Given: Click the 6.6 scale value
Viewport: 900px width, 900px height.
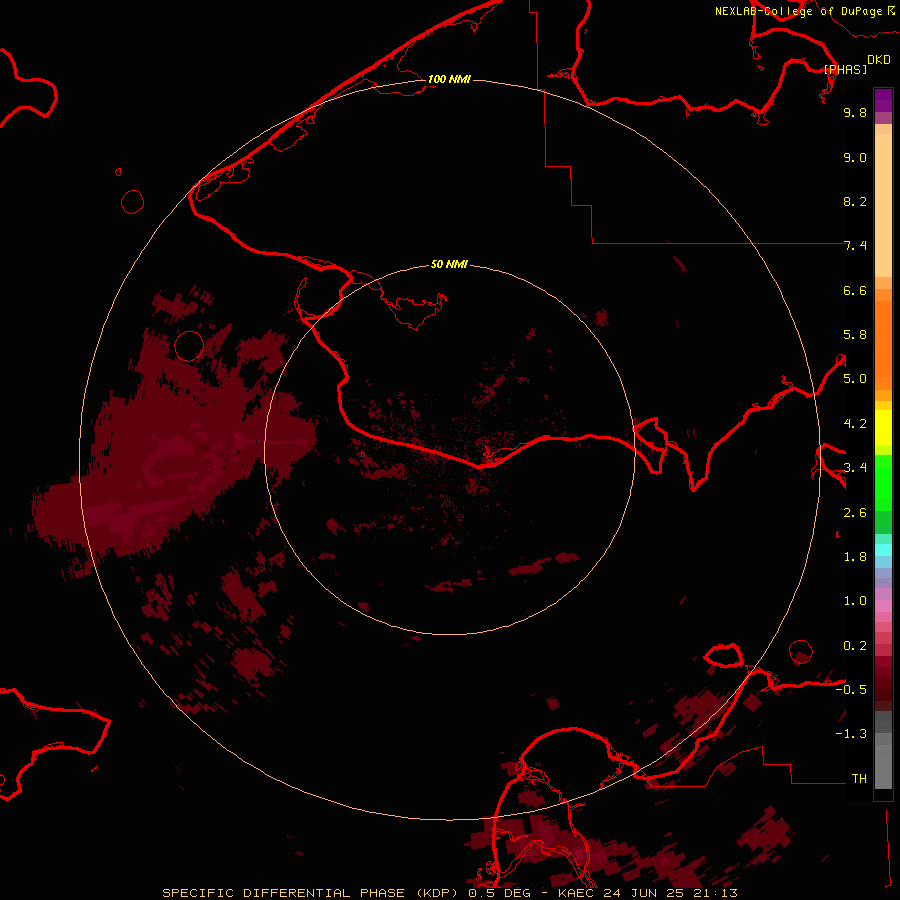Looking at the screenshot, I should pos(855,290).
